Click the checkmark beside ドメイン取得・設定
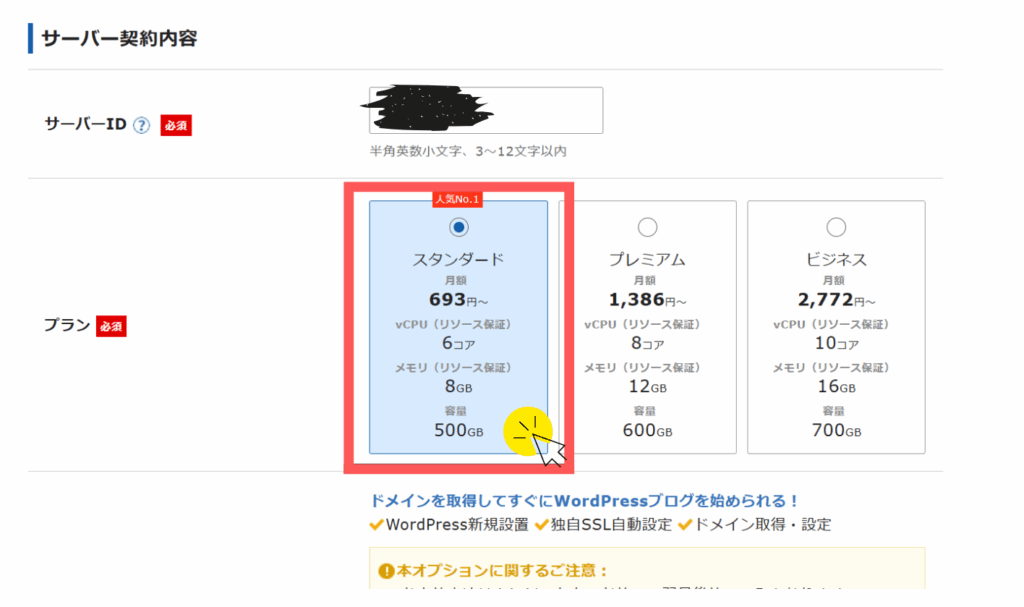Viewport: 1024px width, 607px height. click(684, 524)
